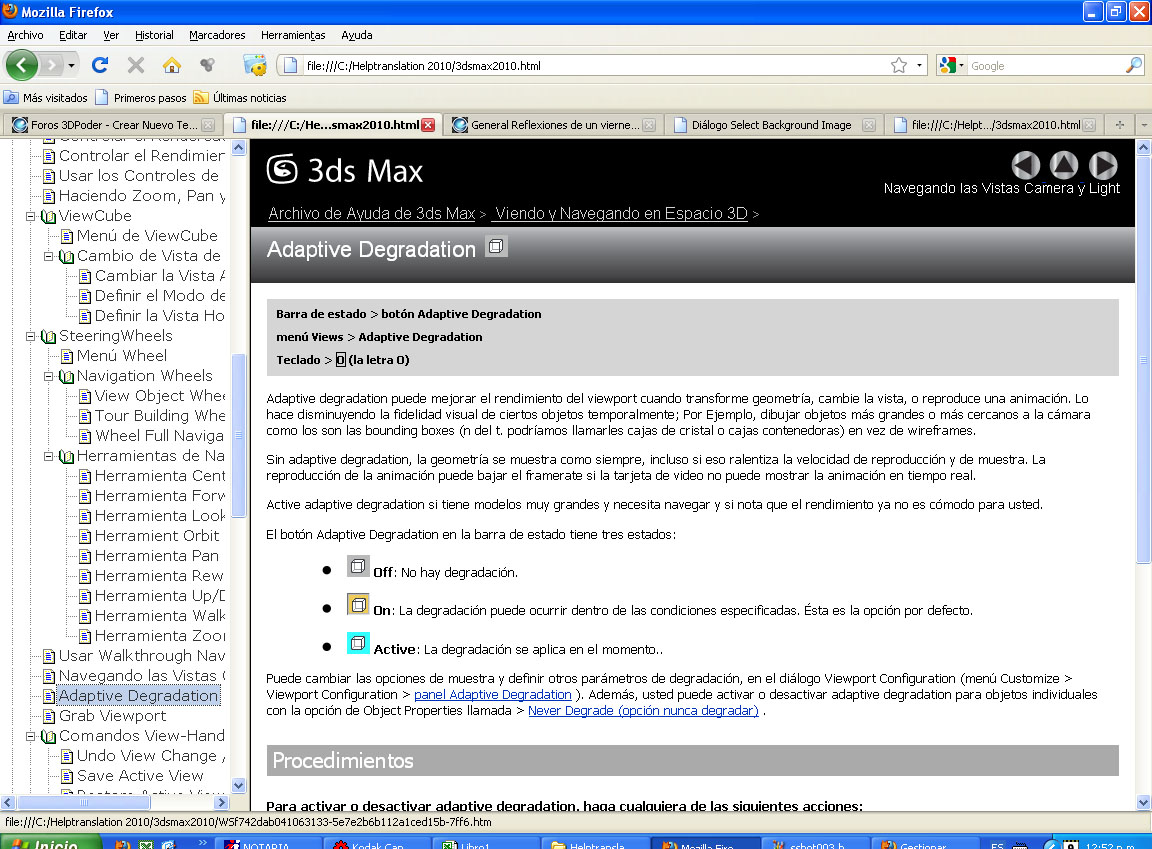Follow the panel Adaptive Degradation link

pyautogui.click(x=492, y=695)
